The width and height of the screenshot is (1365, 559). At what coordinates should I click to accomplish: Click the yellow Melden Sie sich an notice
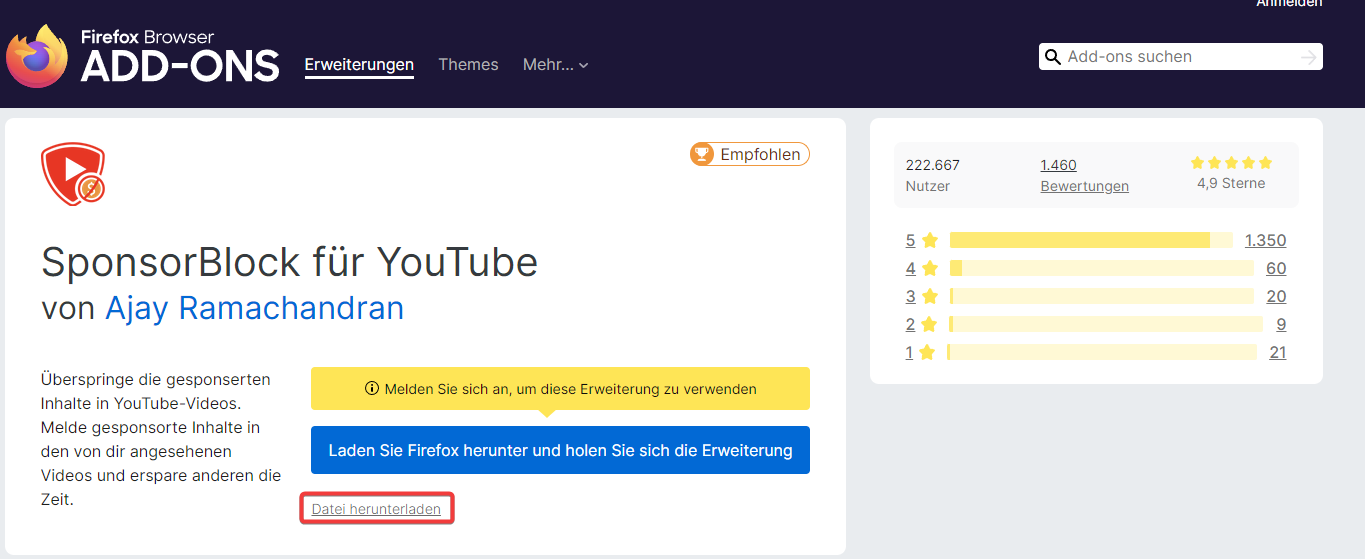tap(560, 389)
